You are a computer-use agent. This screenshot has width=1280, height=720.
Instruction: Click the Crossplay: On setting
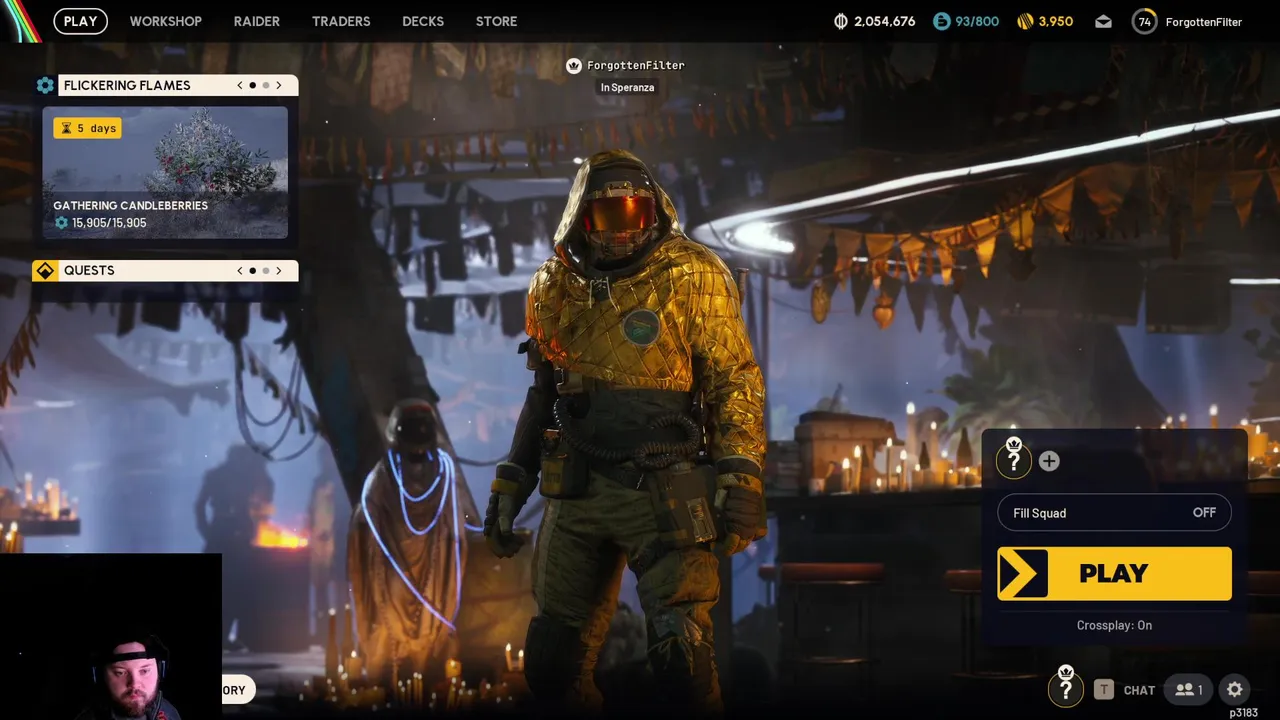[x=1114, y=625]
